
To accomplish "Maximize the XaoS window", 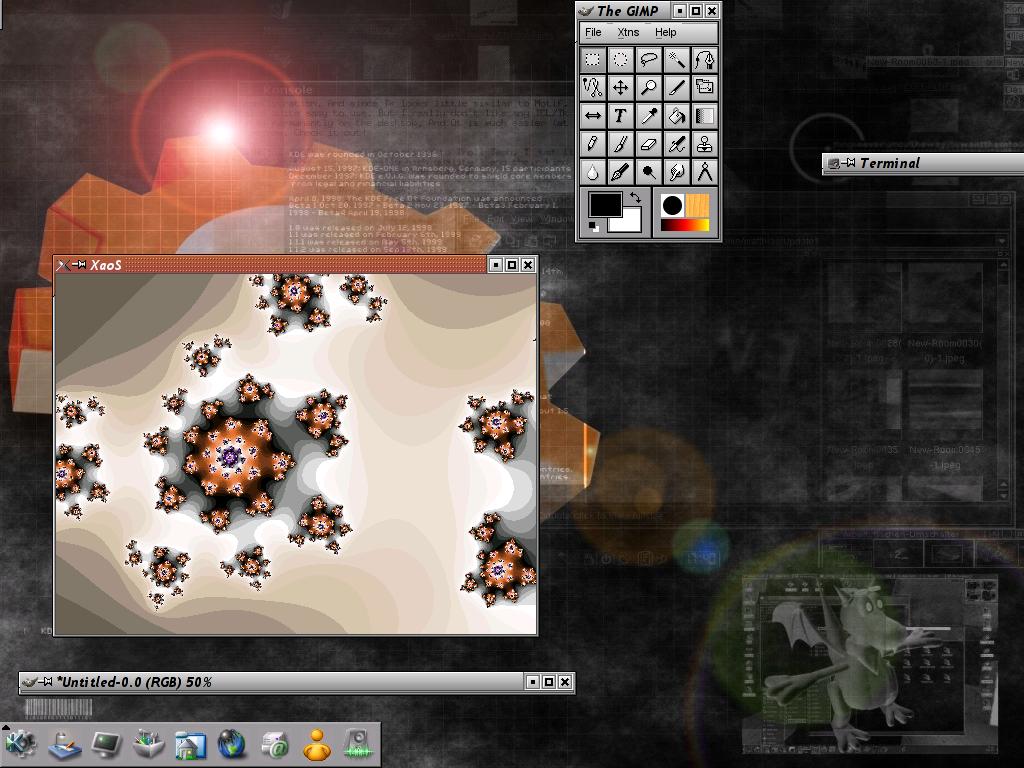I will pos(511,264).
